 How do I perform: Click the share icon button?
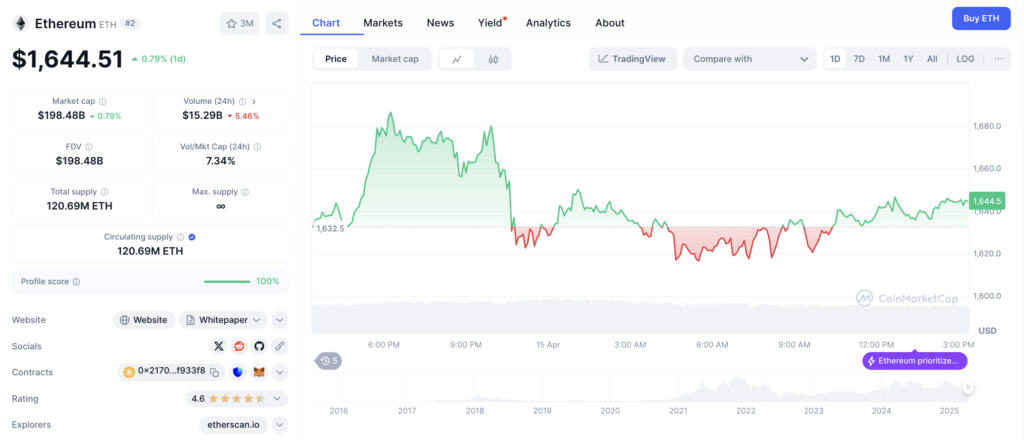(x=277, y=24)
